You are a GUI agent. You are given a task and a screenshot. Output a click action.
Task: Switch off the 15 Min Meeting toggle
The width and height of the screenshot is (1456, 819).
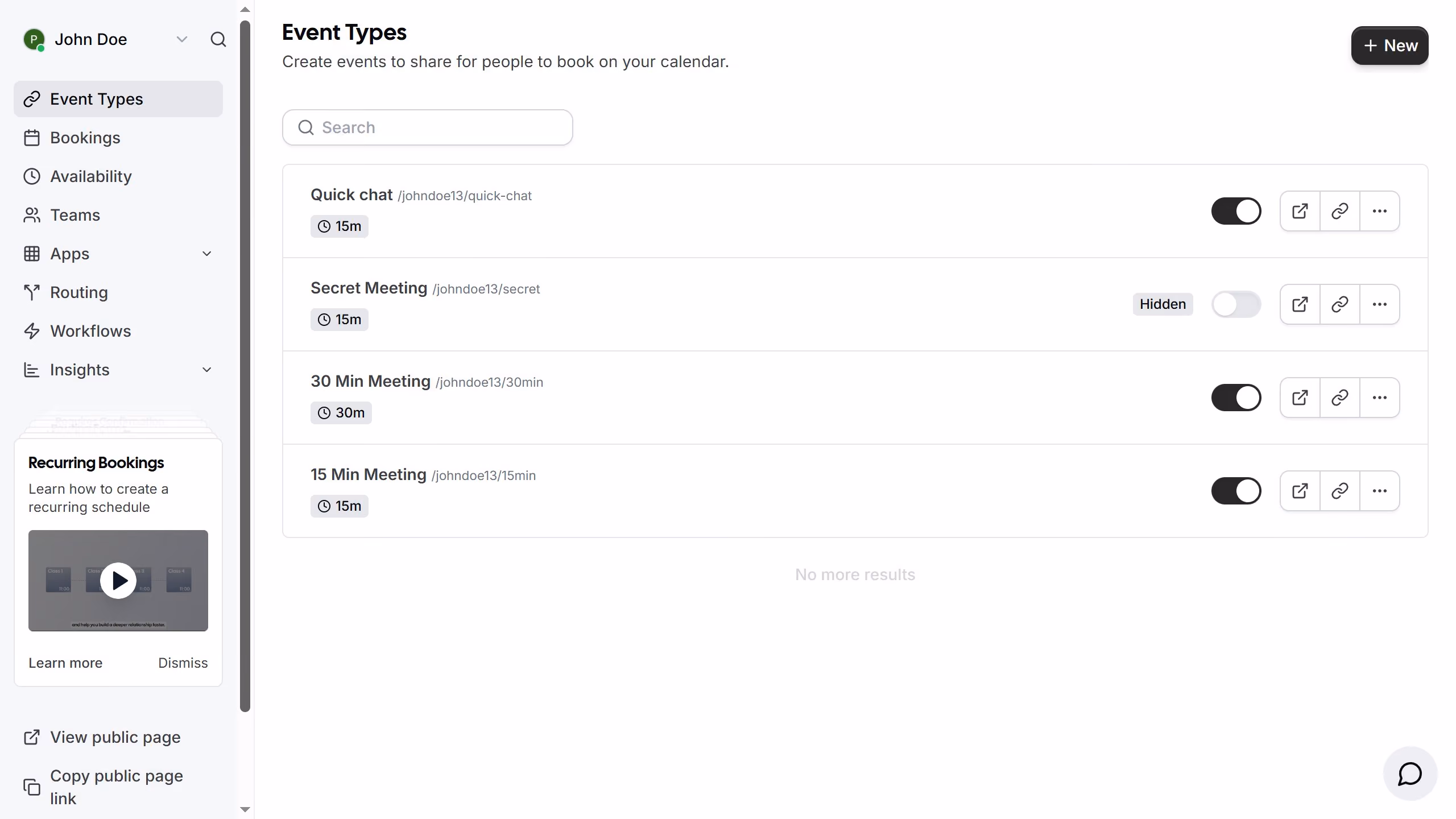(1236, 491)
